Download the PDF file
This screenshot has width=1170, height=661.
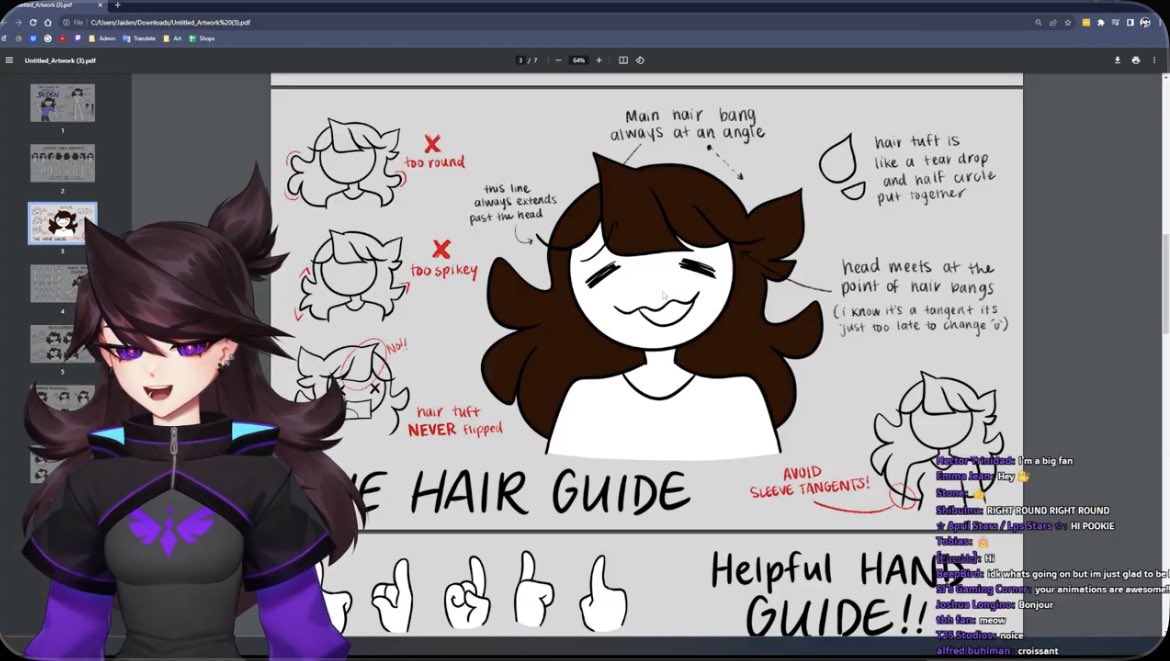(x=1118, y=60)
